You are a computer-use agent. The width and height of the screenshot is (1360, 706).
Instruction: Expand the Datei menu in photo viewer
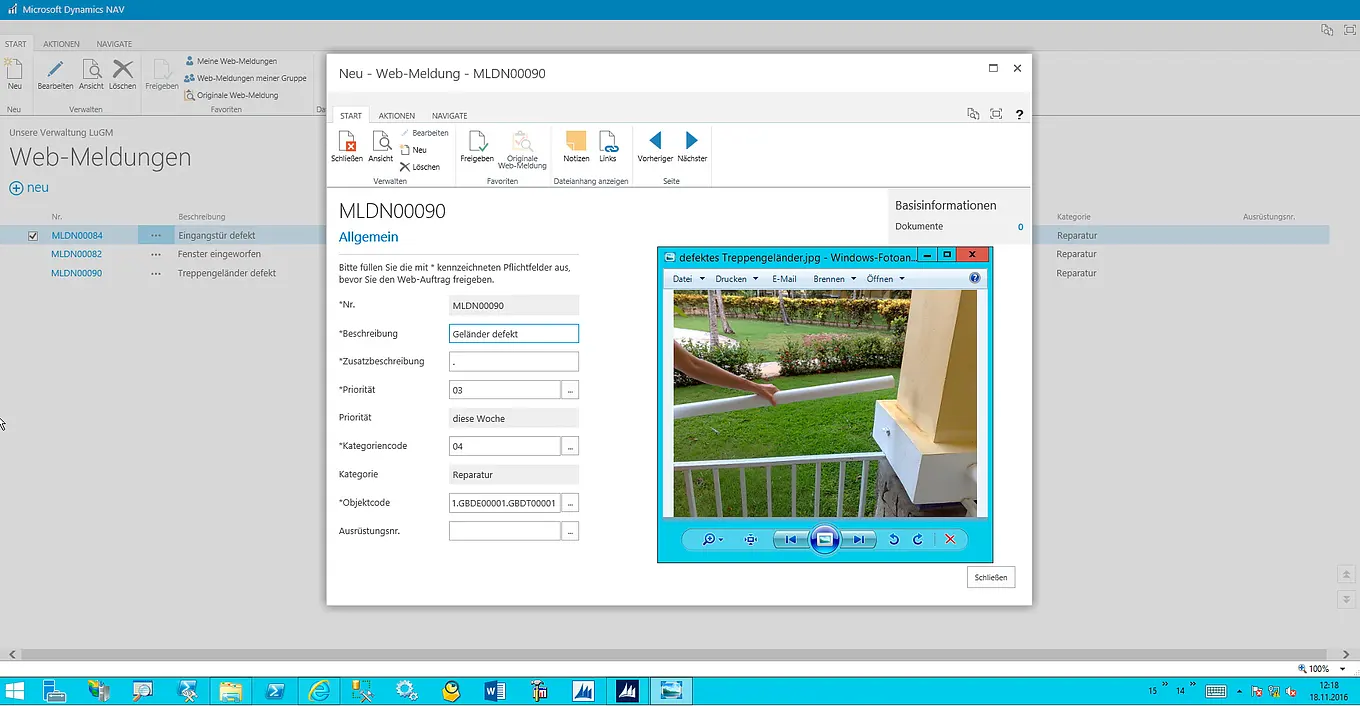(x=688, y=279)
